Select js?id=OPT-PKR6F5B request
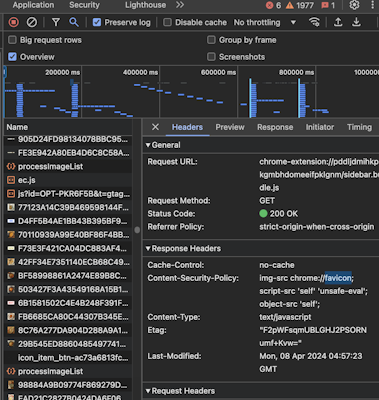This screenshot has width=379, height=400. coord(68,194)
